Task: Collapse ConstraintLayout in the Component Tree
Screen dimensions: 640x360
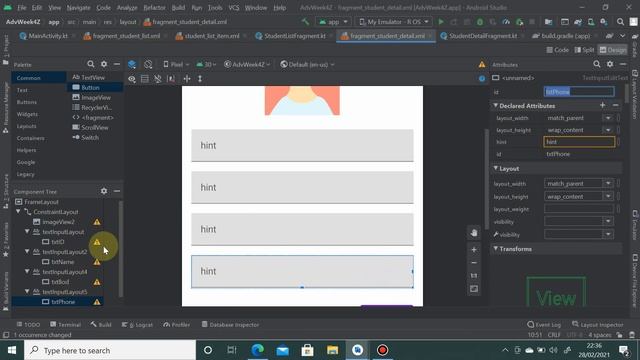Action: click(18, 212)
